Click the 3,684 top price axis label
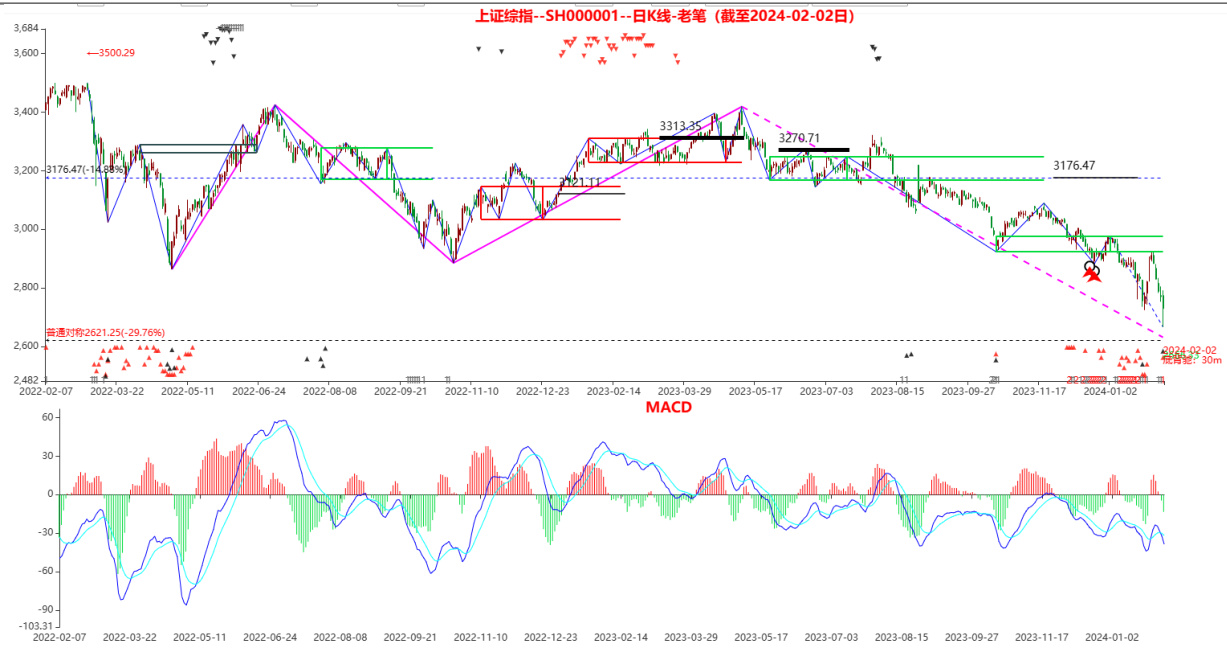 click(x=25, y=28)
